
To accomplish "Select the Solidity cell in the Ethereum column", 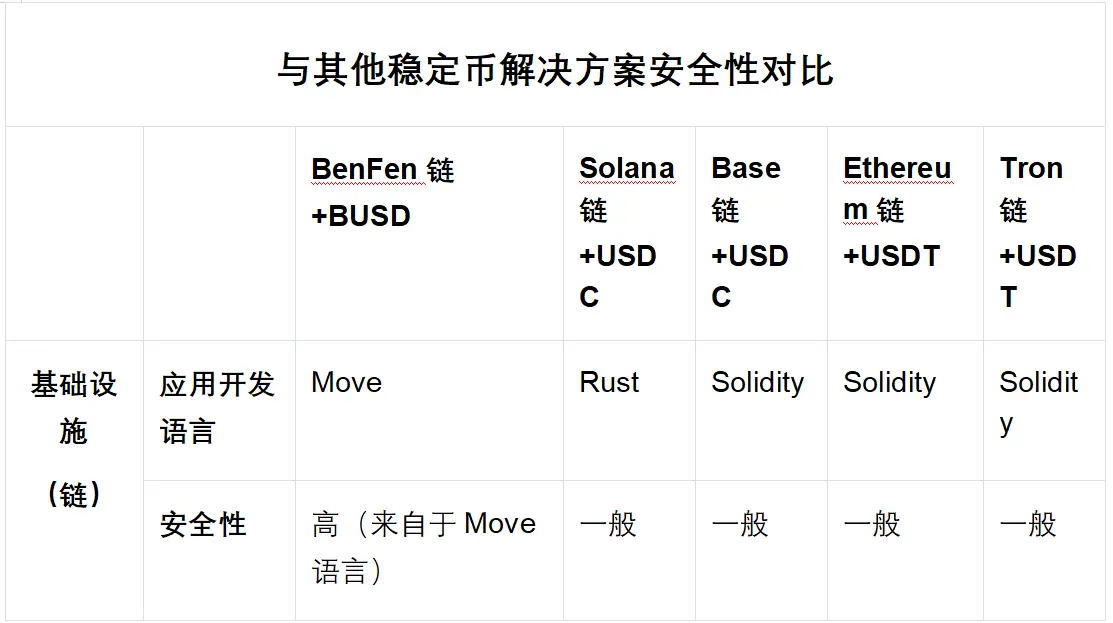I will [889, 383].
